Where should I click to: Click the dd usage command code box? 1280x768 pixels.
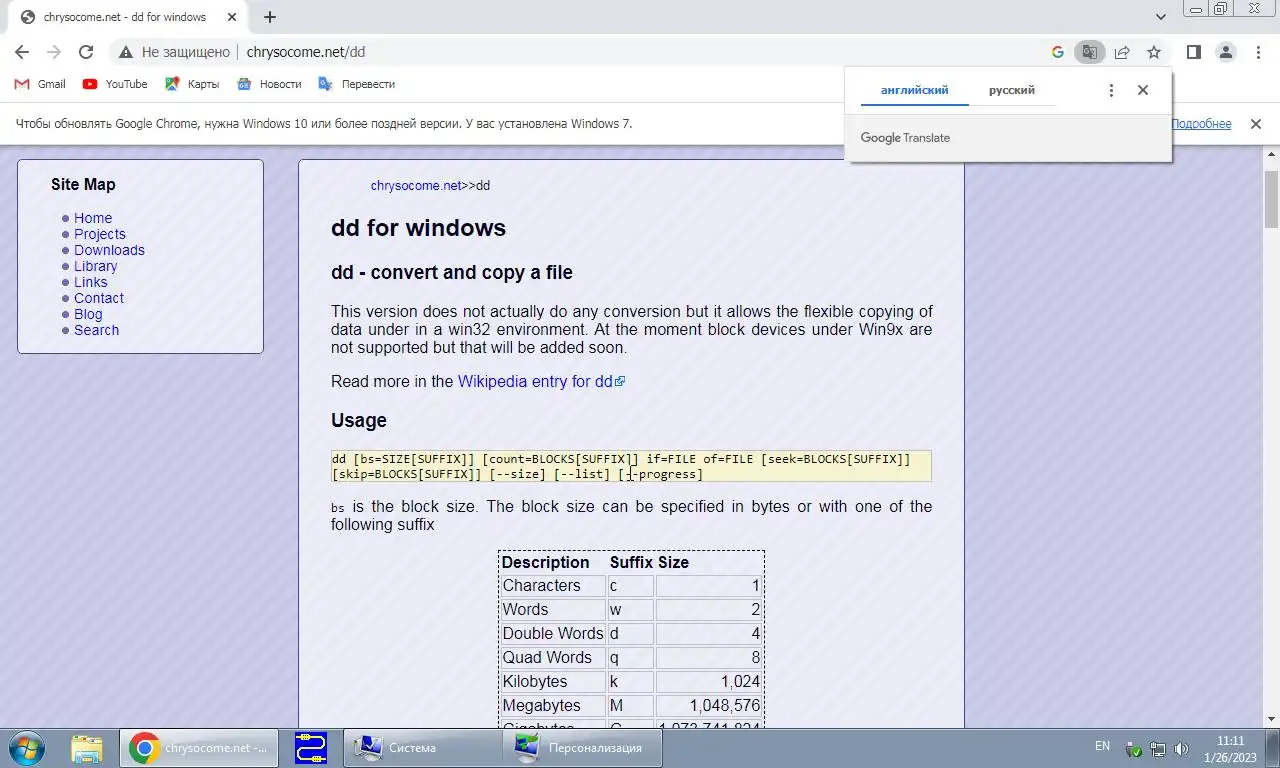tap(631, 466)
